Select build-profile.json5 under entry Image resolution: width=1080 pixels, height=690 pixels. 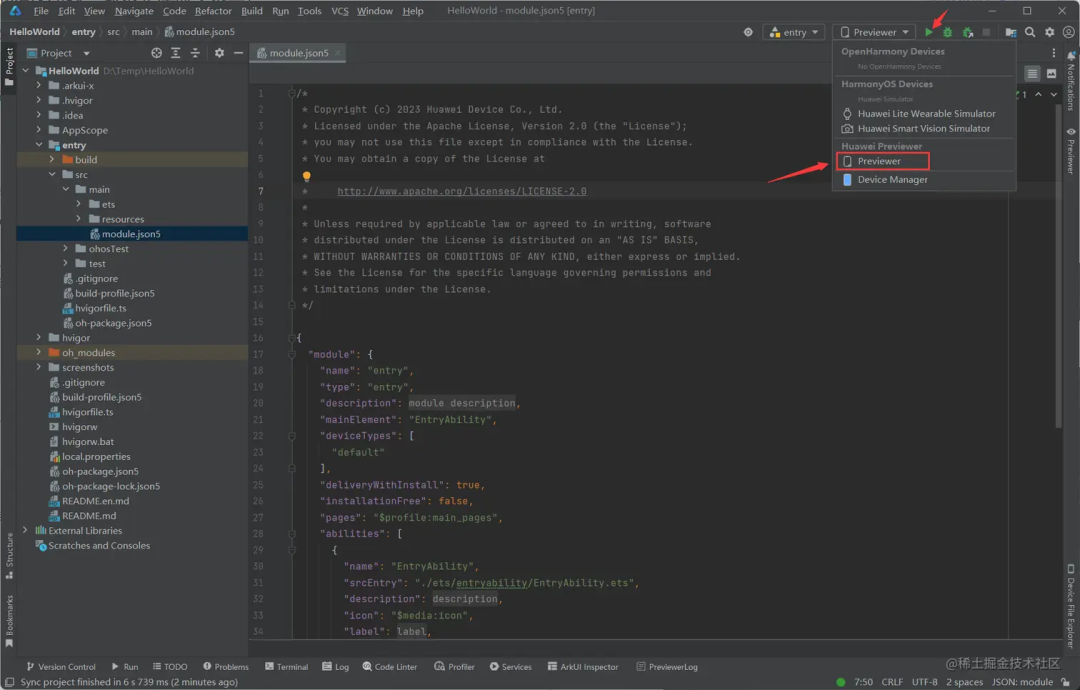(114, 293)
